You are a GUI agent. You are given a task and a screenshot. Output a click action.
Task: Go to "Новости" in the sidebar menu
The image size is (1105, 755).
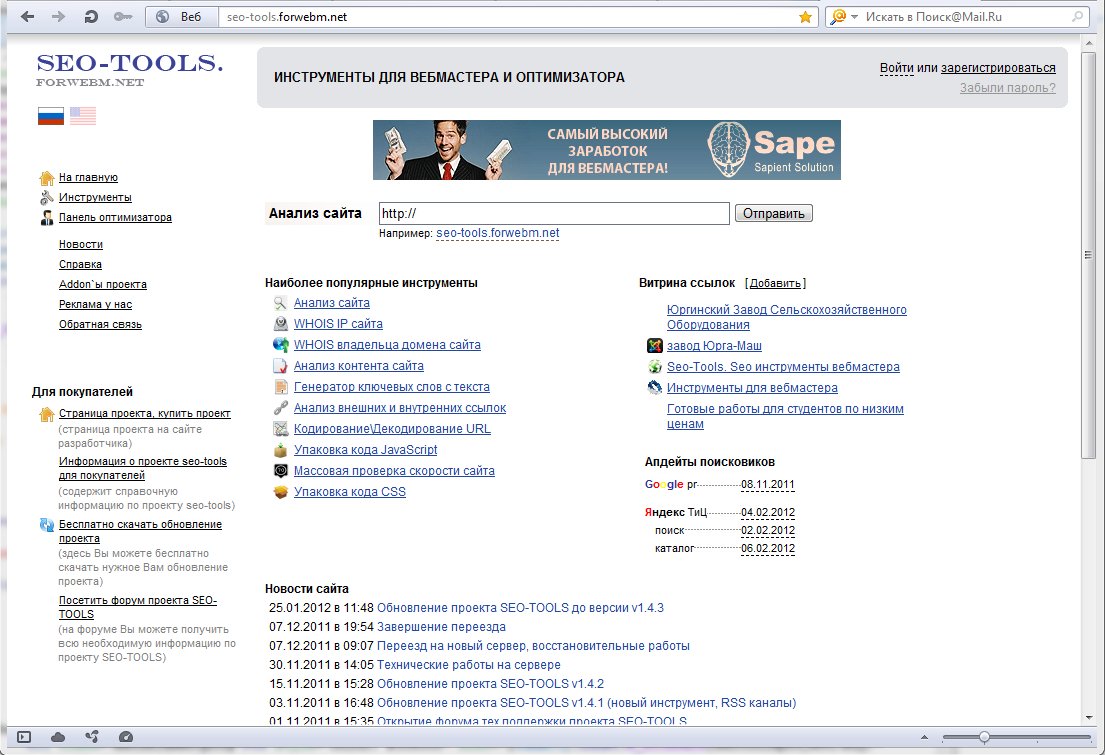80,244
